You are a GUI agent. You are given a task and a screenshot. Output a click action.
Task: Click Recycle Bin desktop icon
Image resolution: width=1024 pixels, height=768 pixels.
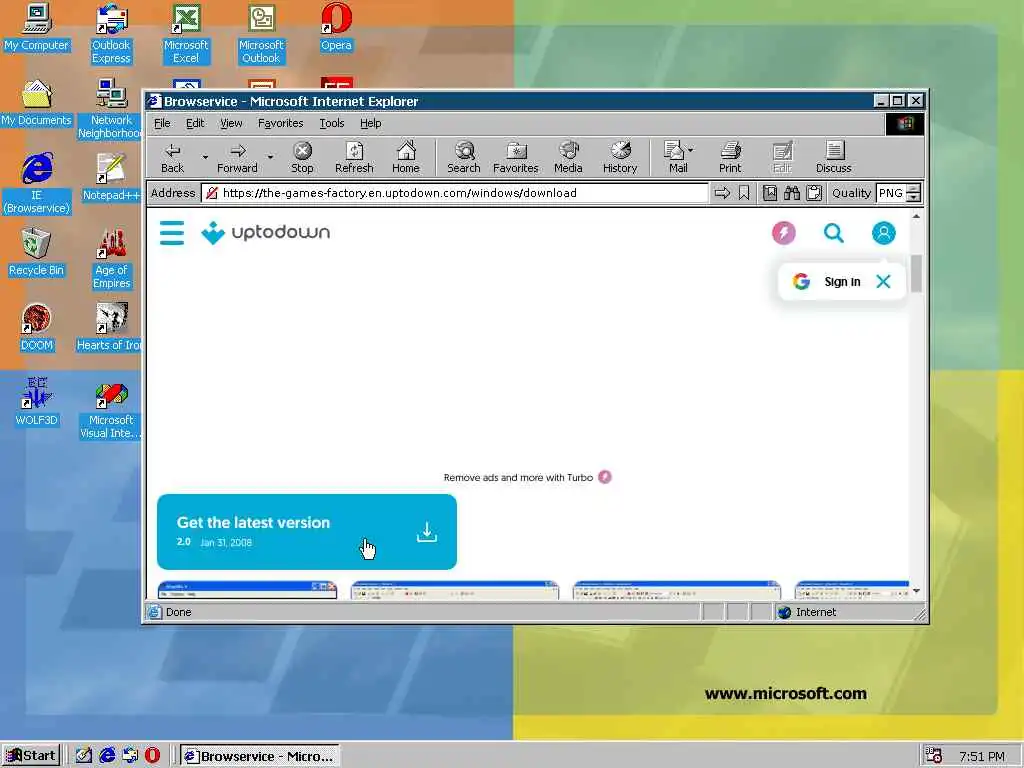pyautogui.click(x=36, y=253)
